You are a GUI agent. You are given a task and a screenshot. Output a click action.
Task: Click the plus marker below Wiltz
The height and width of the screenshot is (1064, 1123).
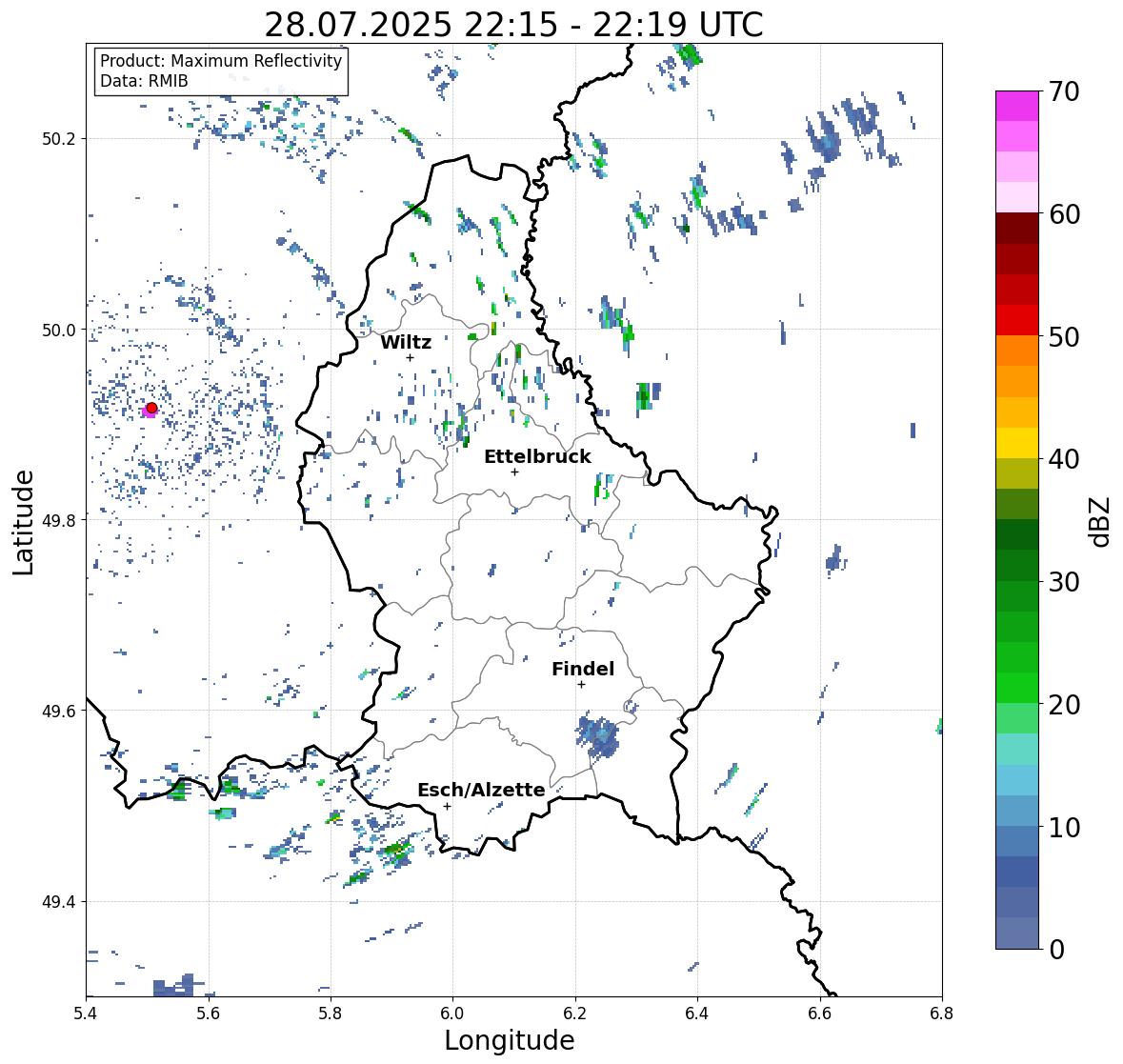pos(410,357)
